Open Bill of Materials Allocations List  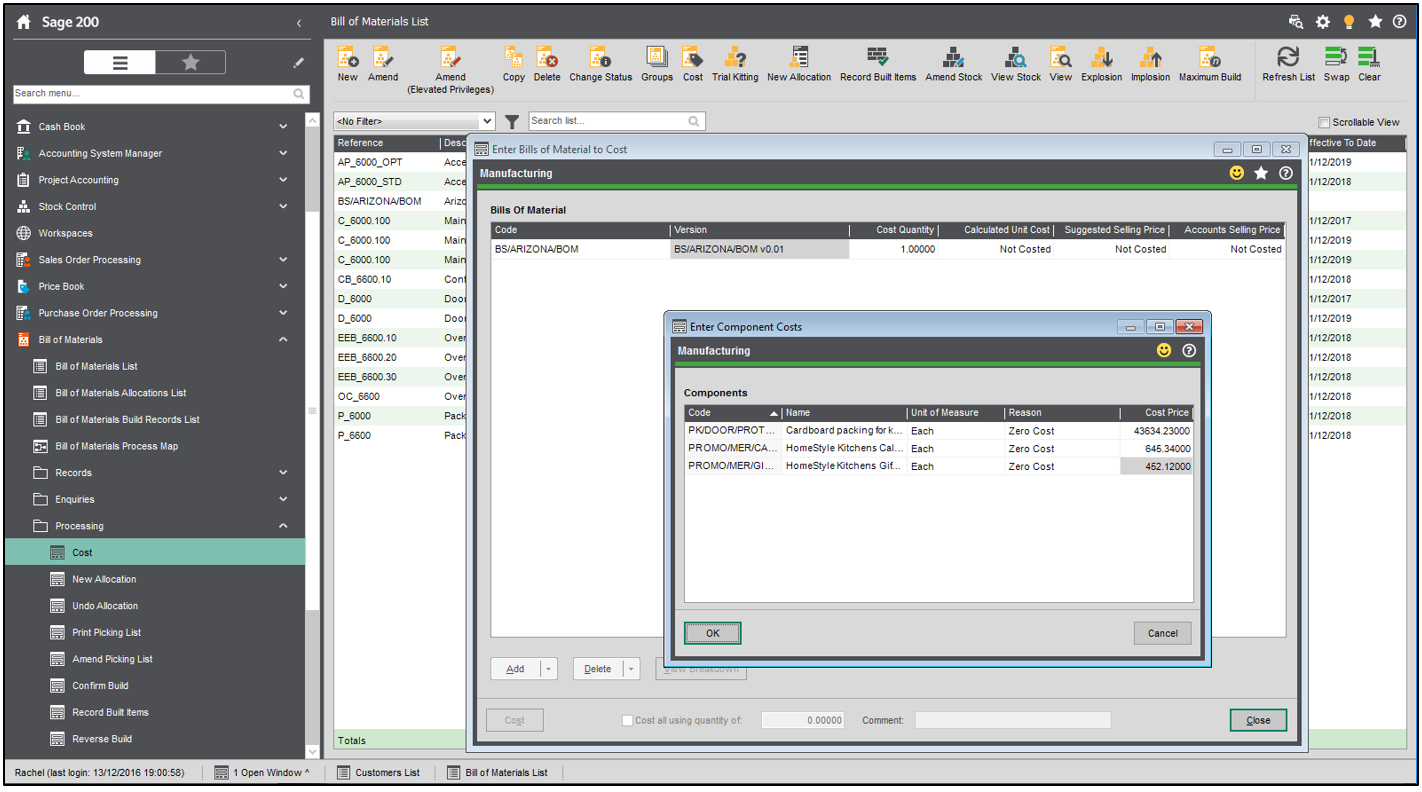[x=121, y=393]
